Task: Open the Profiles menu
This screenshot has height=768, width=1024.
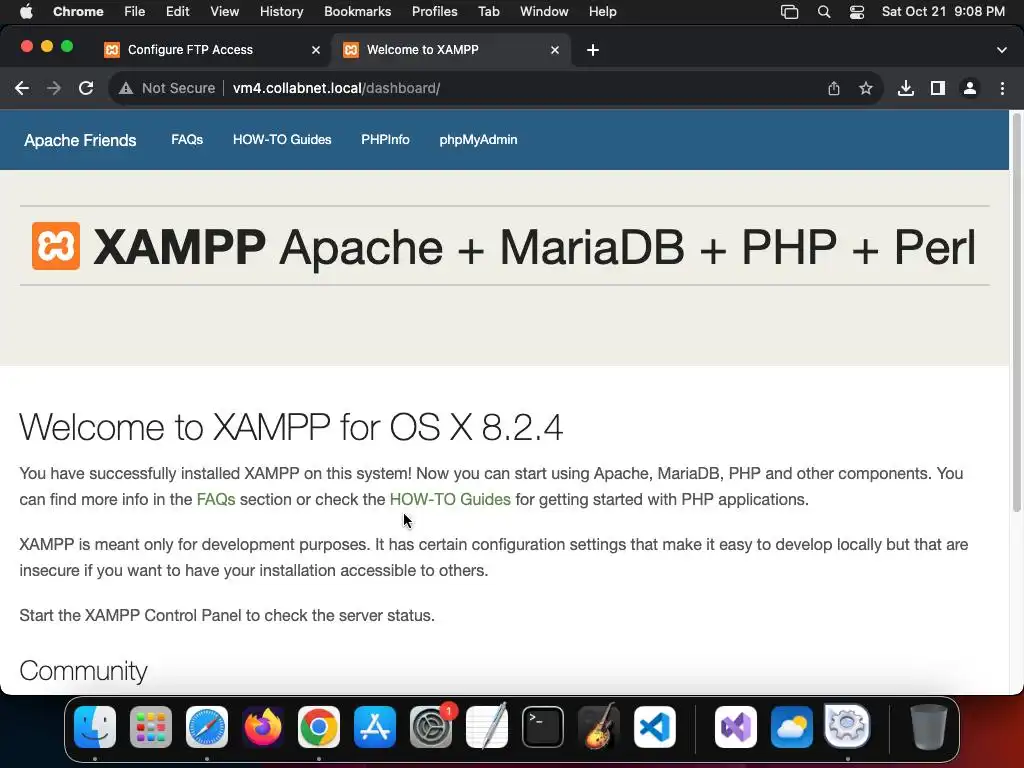Action: [x=434, y=12]
